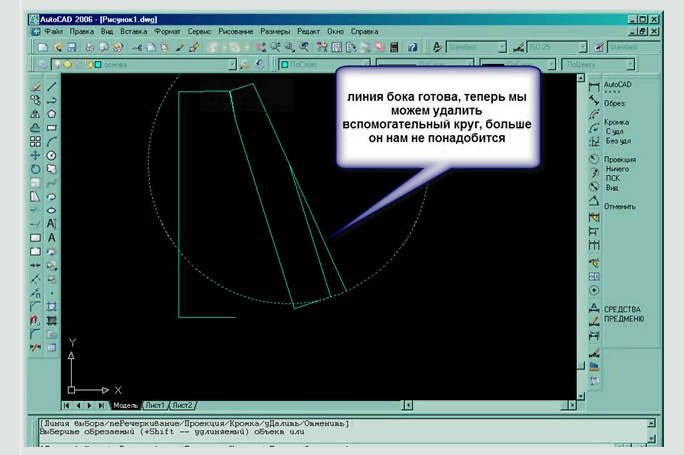
Task: Switch to the 'Лист1' layout tab
Action: tap(155, 405)
